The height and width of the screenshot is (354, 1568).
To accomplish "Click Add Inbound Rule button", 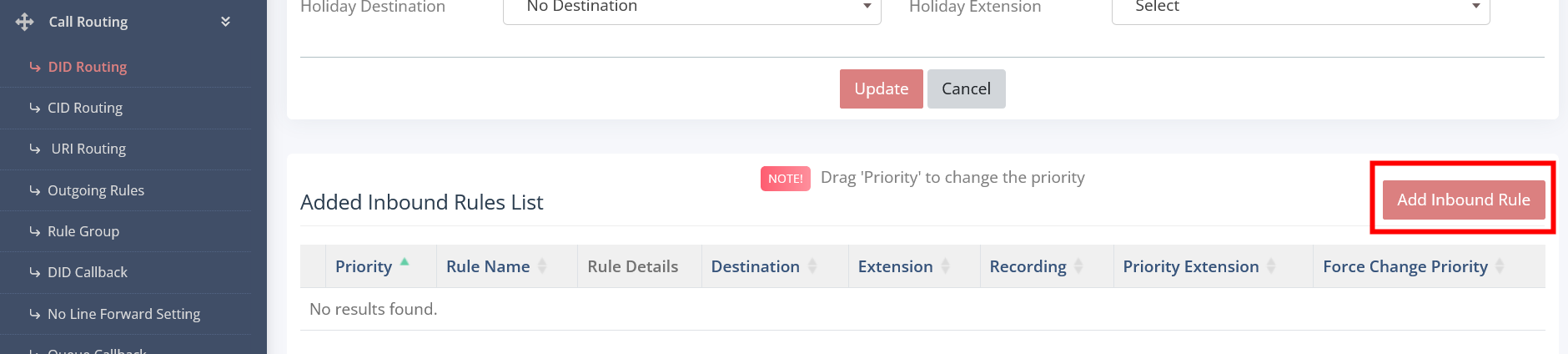I will click(x=1463, y=200).
